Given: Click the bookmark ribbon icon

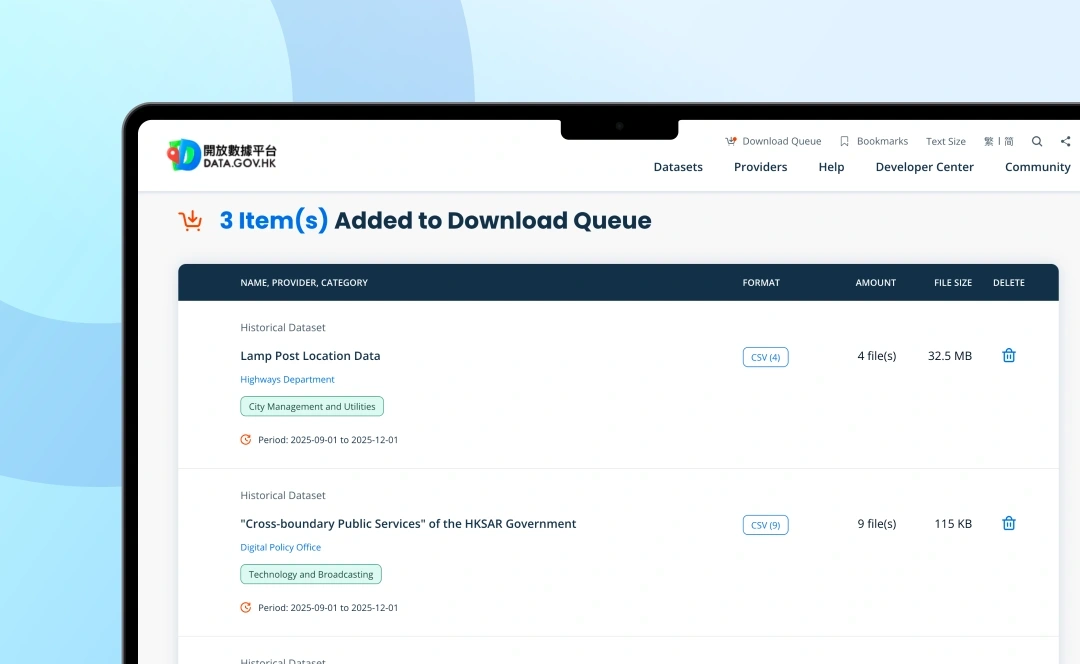Looking at the screenshot, I should pyautogui.click(x=844, y=141).
